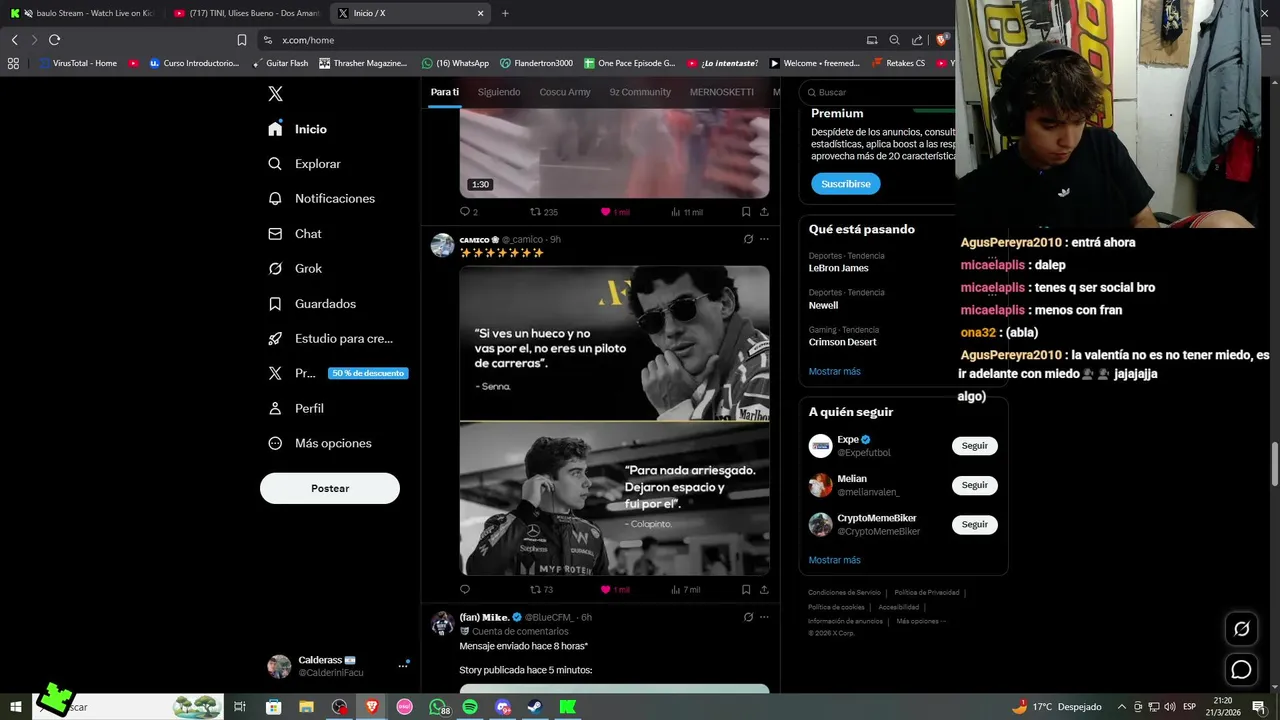1280x720 pixels.
Task: Click the Buscar search field on X
Action: coord(880,92)
